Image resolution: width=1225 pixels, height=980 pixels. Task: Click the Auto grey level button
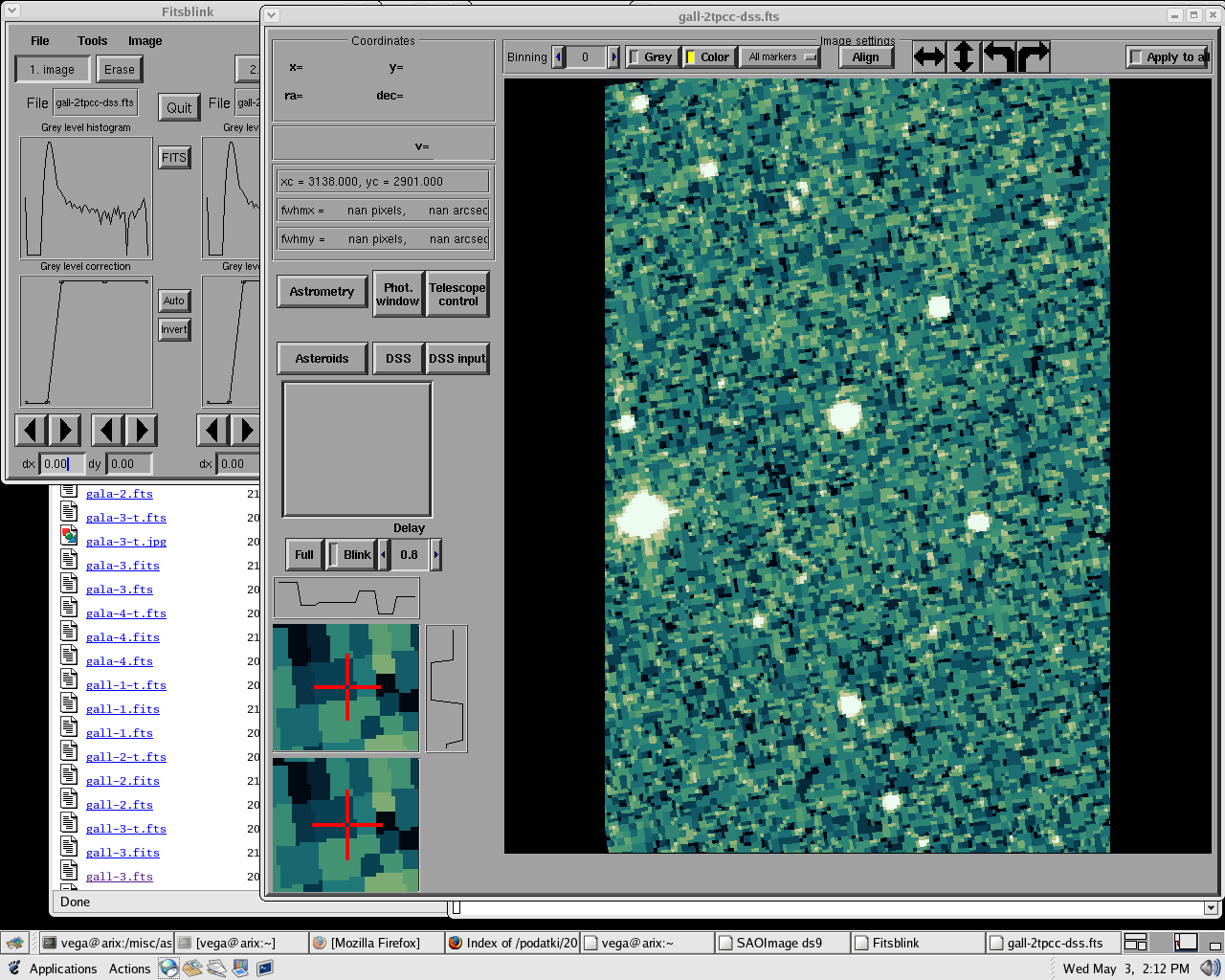(x=174, y=301)
